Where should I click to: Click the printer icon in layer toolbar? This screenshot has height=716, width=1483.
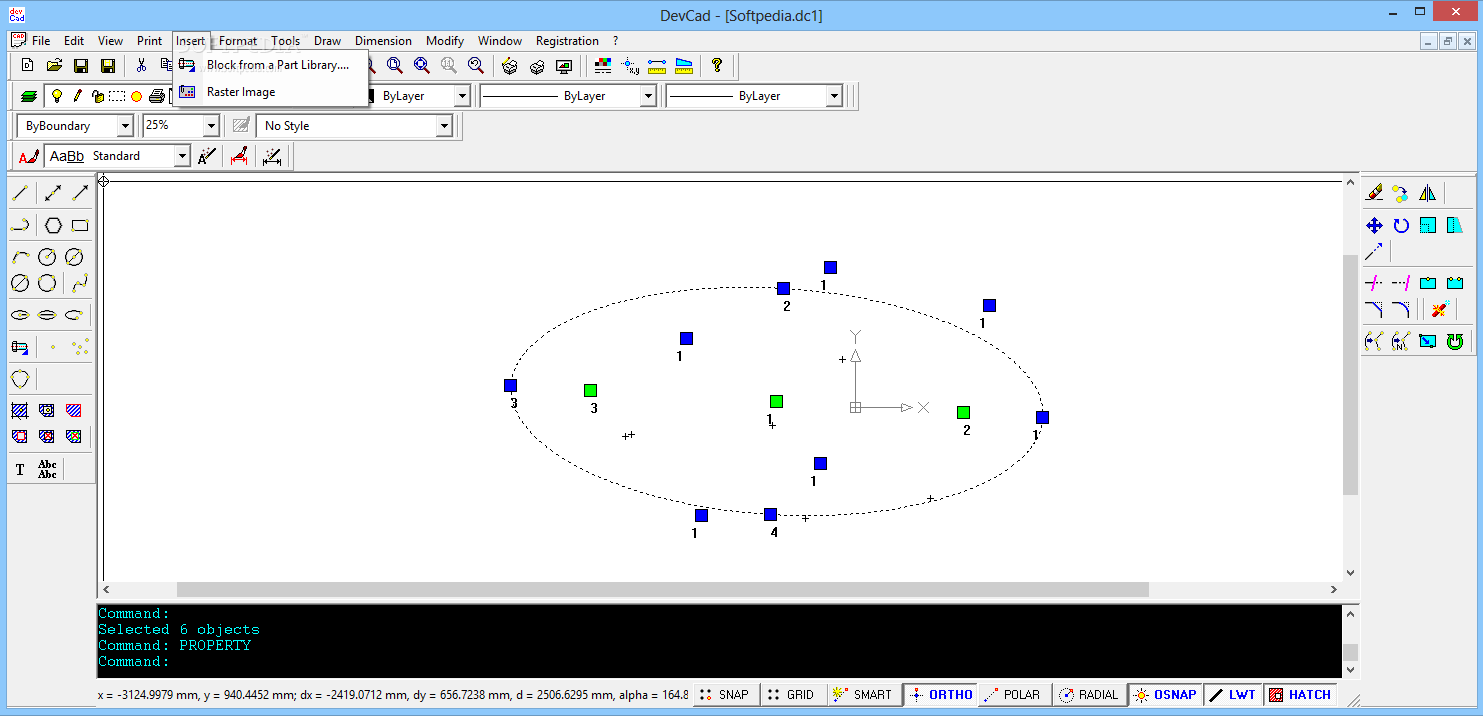coord(157,96)
